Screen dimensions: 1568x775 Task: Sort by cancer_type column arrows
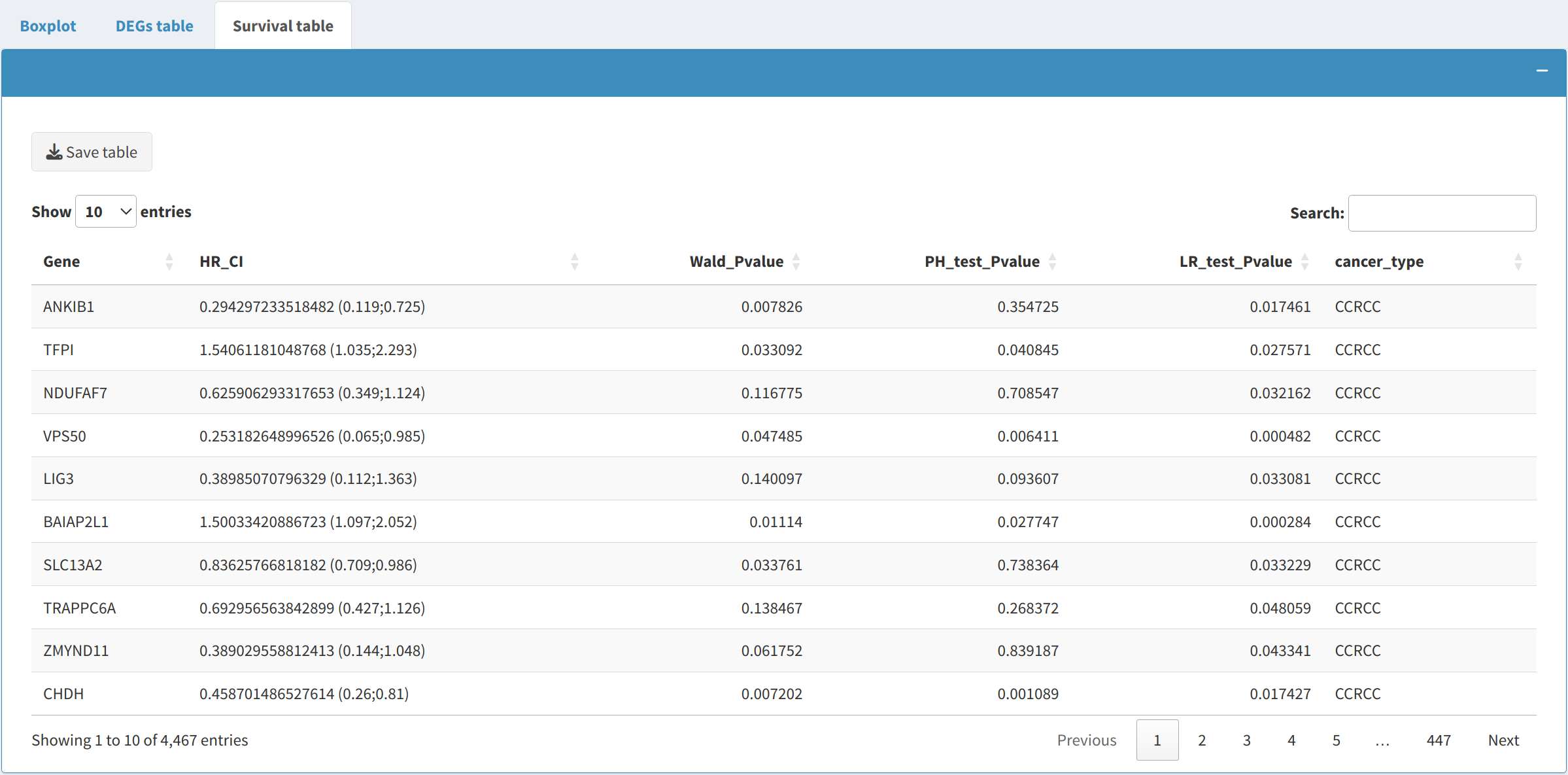tap(1518, 262)
